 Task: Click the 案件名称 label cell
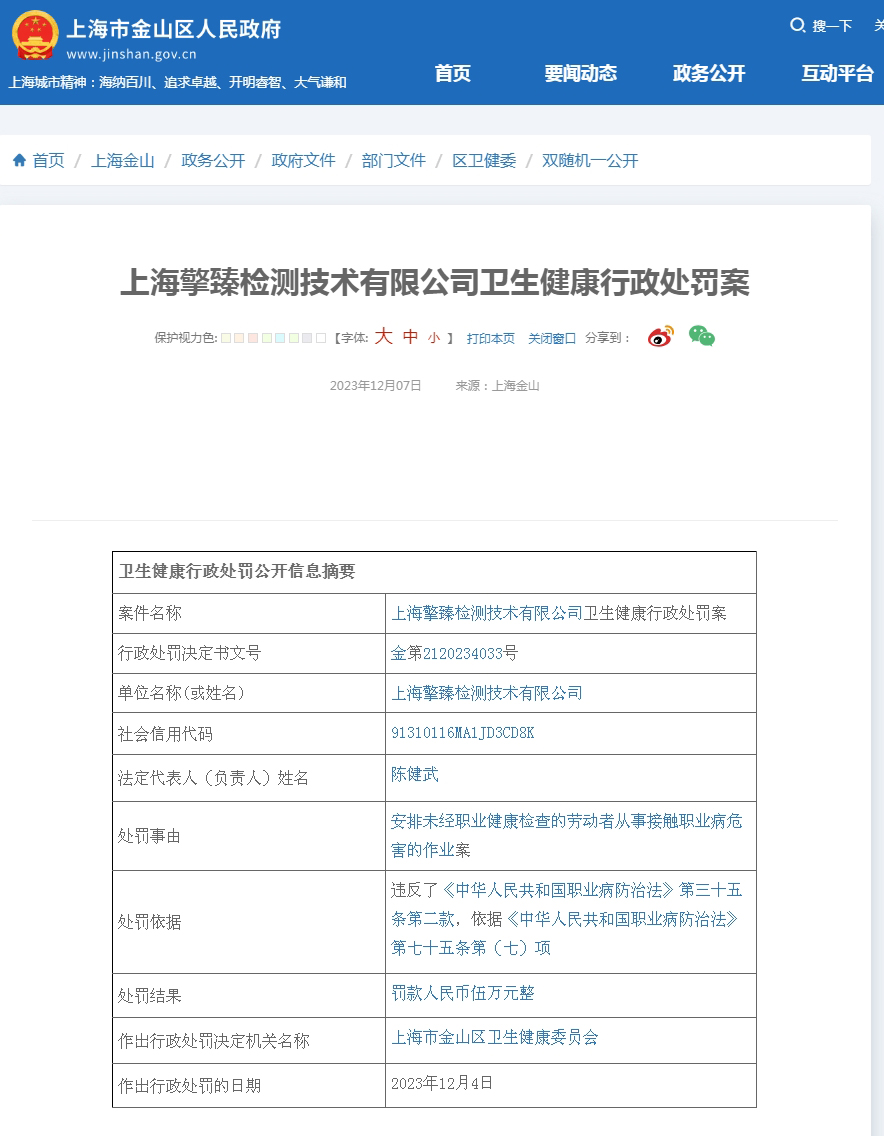coord(249,614)
